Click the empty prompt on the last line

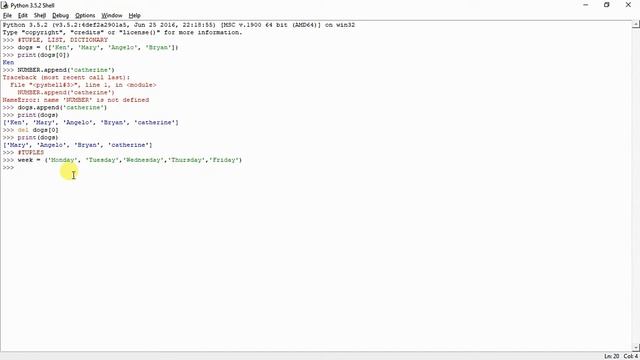pos(8,168)
